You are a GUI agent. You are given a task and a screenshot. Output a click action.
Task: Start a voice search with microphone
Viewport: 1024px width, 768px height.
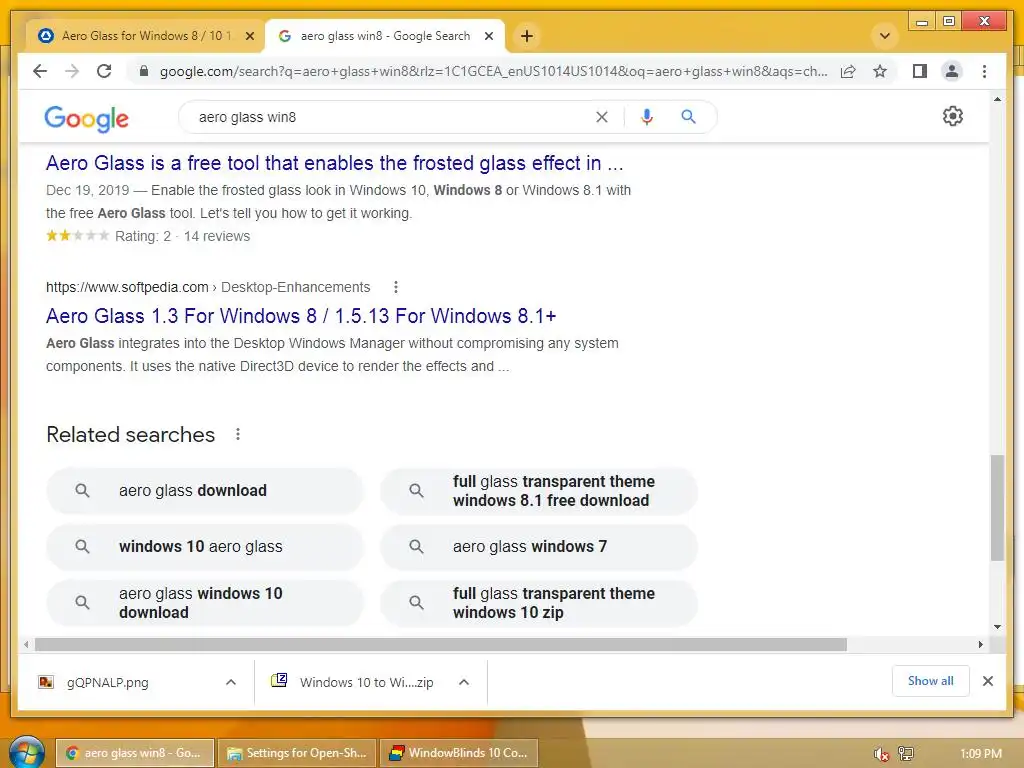(647, 117)
